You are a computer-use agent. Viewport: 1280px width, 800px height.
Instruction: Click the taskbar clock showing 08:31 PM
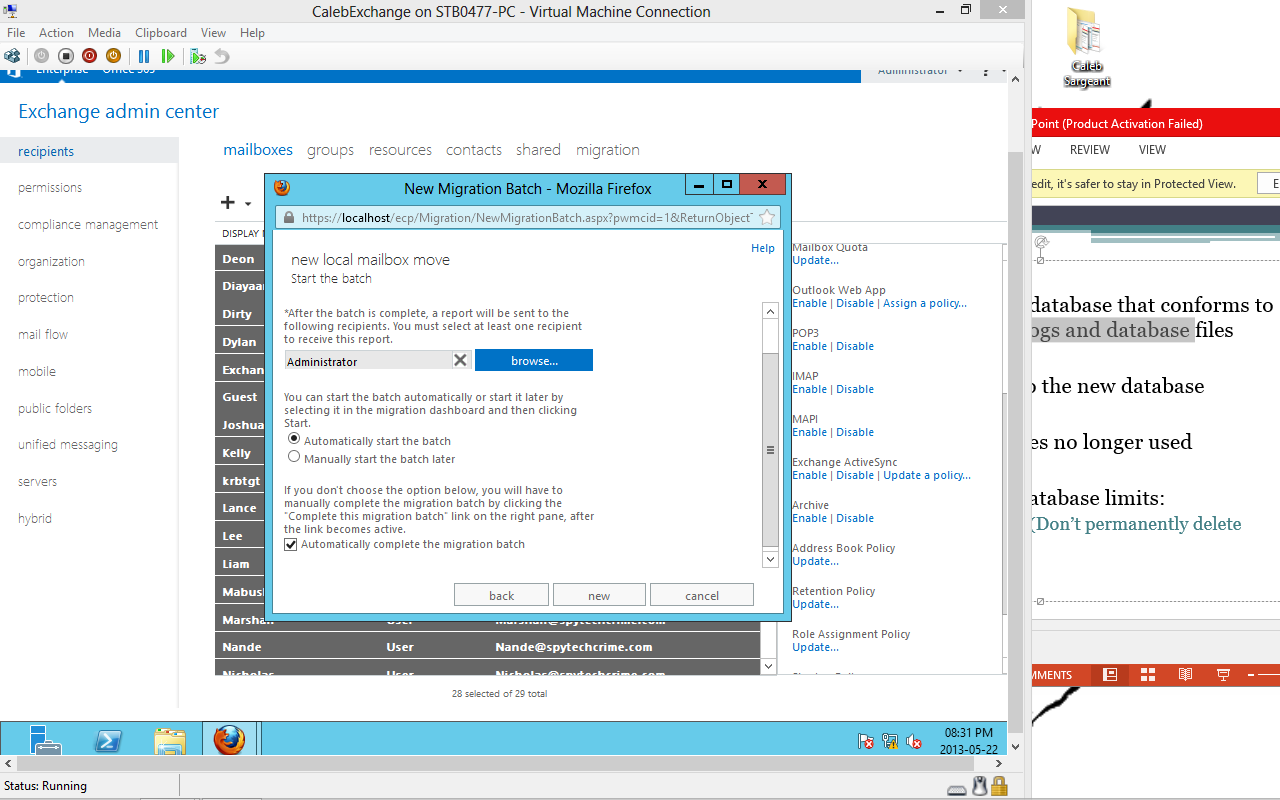point(968,741)
